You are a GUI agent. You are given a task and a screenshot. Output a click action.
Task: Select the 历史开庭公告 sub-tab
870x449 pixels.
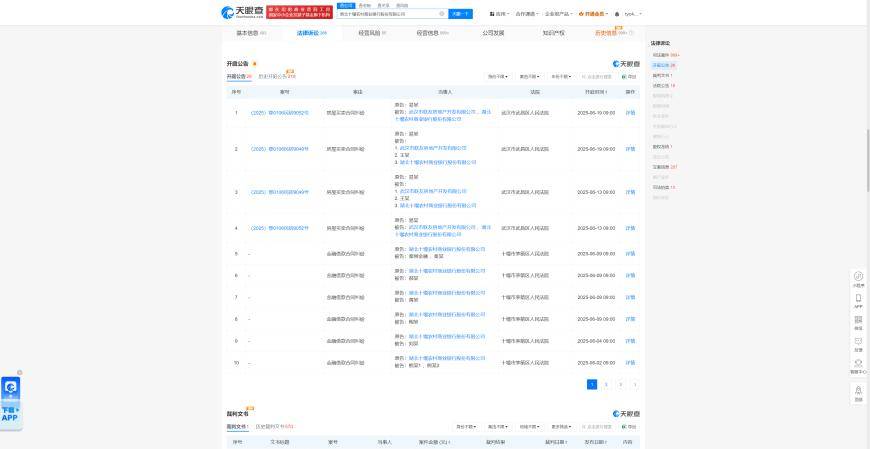[277, 77]
